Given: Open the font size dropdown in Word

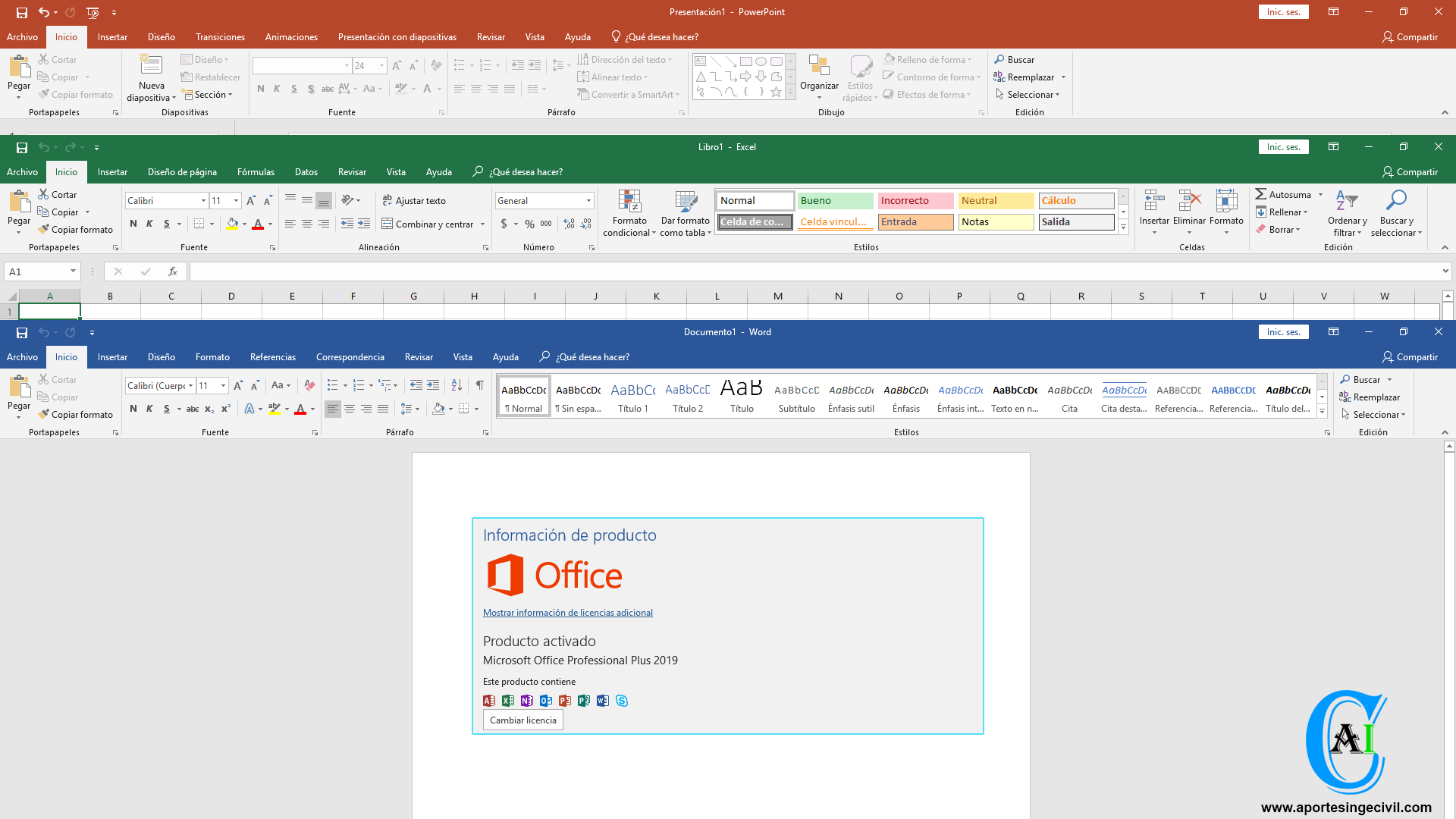Looking at the screenshot, I should [223, 385].
